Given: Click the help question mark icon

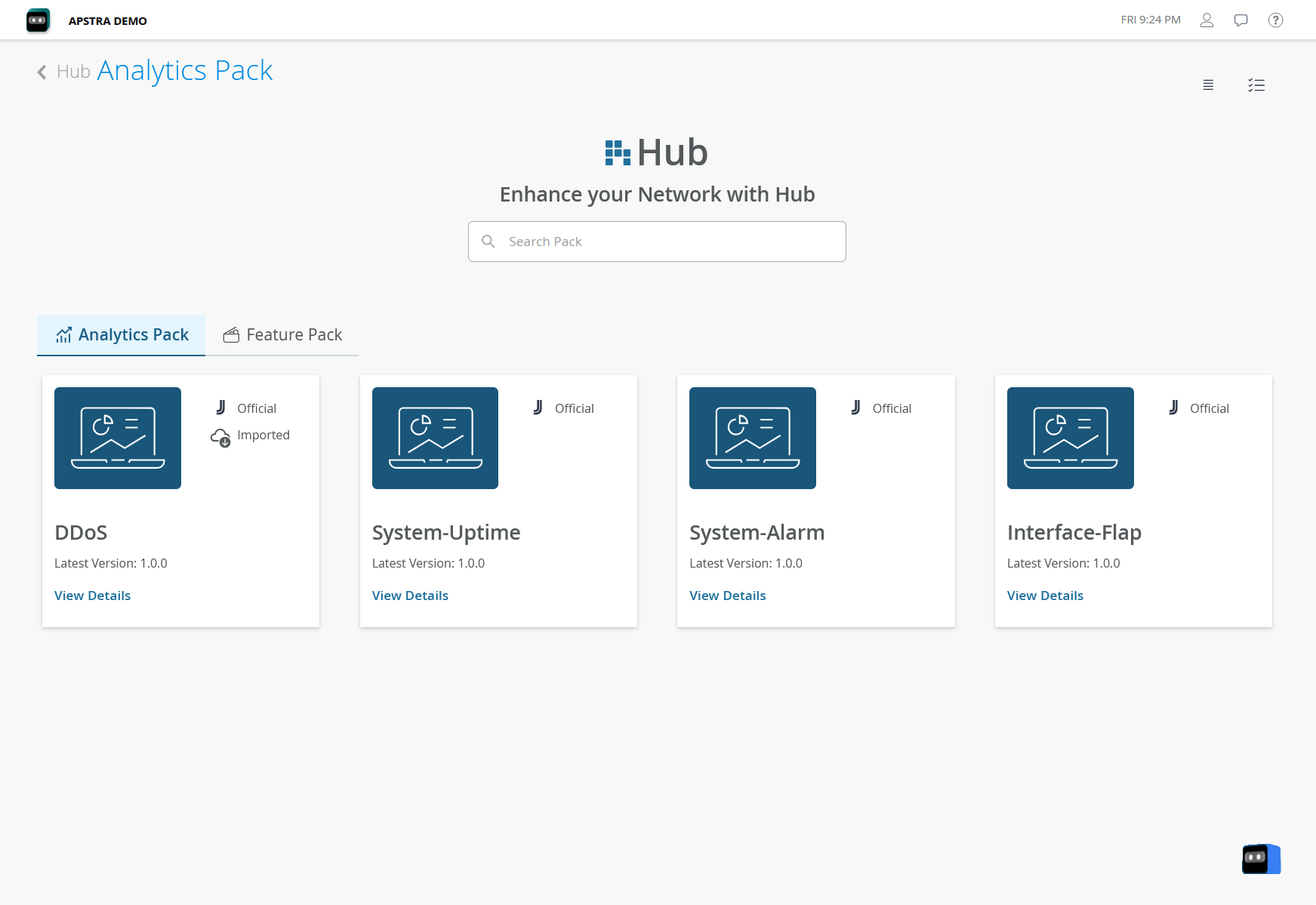Looking at the screenshot, I should (1275, 20).
